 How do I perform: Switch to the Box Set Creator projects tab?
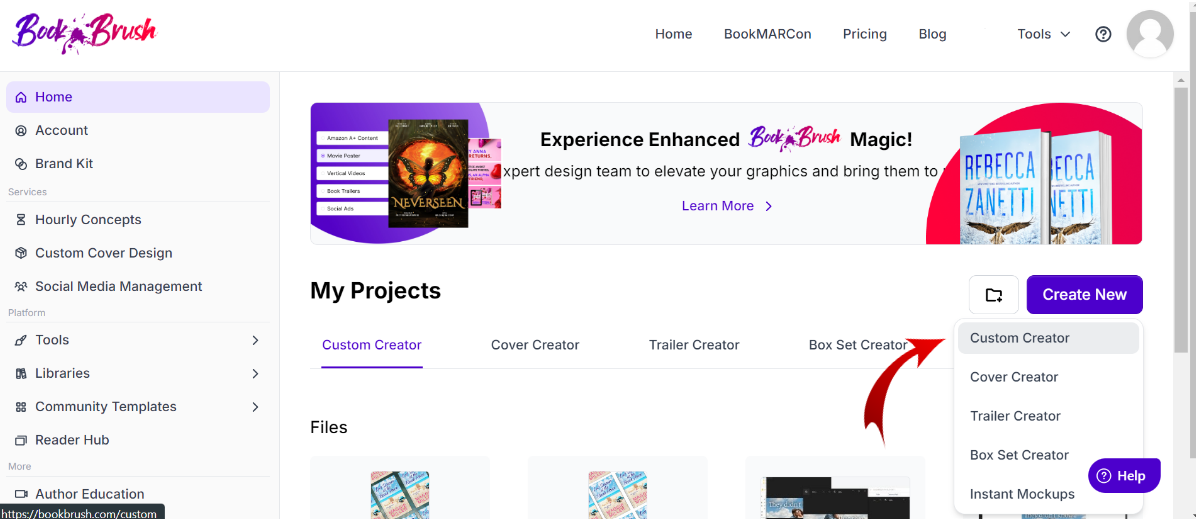pyautogui.click(x=858, y=345)
